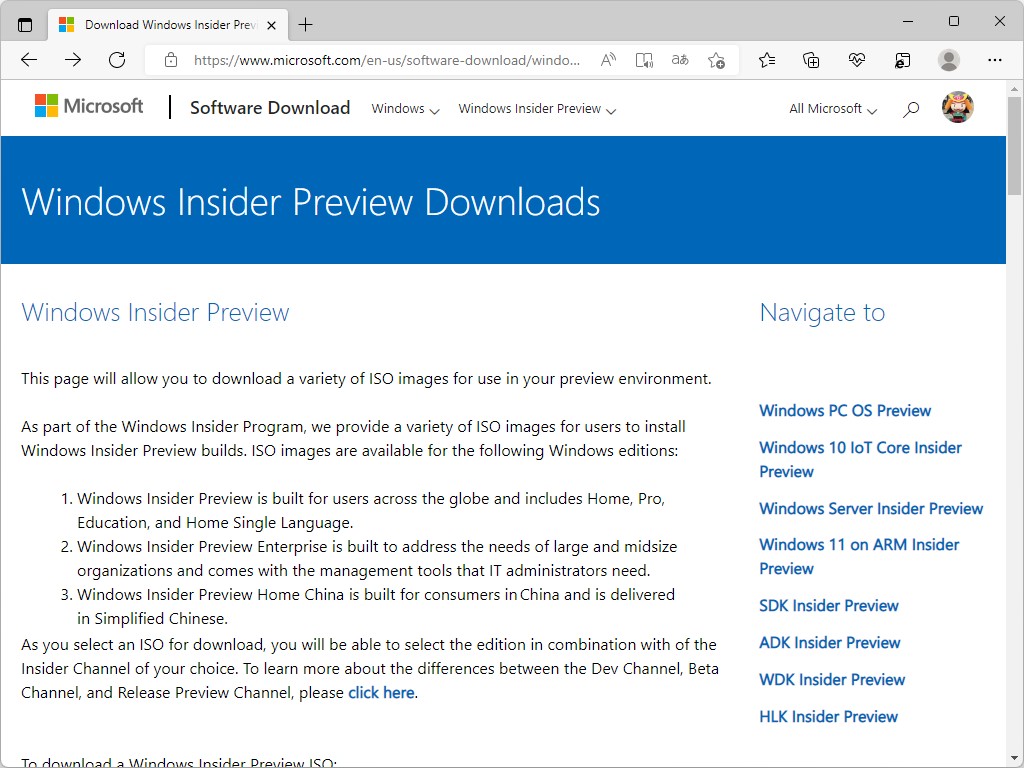Open the site search magnifier icon

[911, 109]
